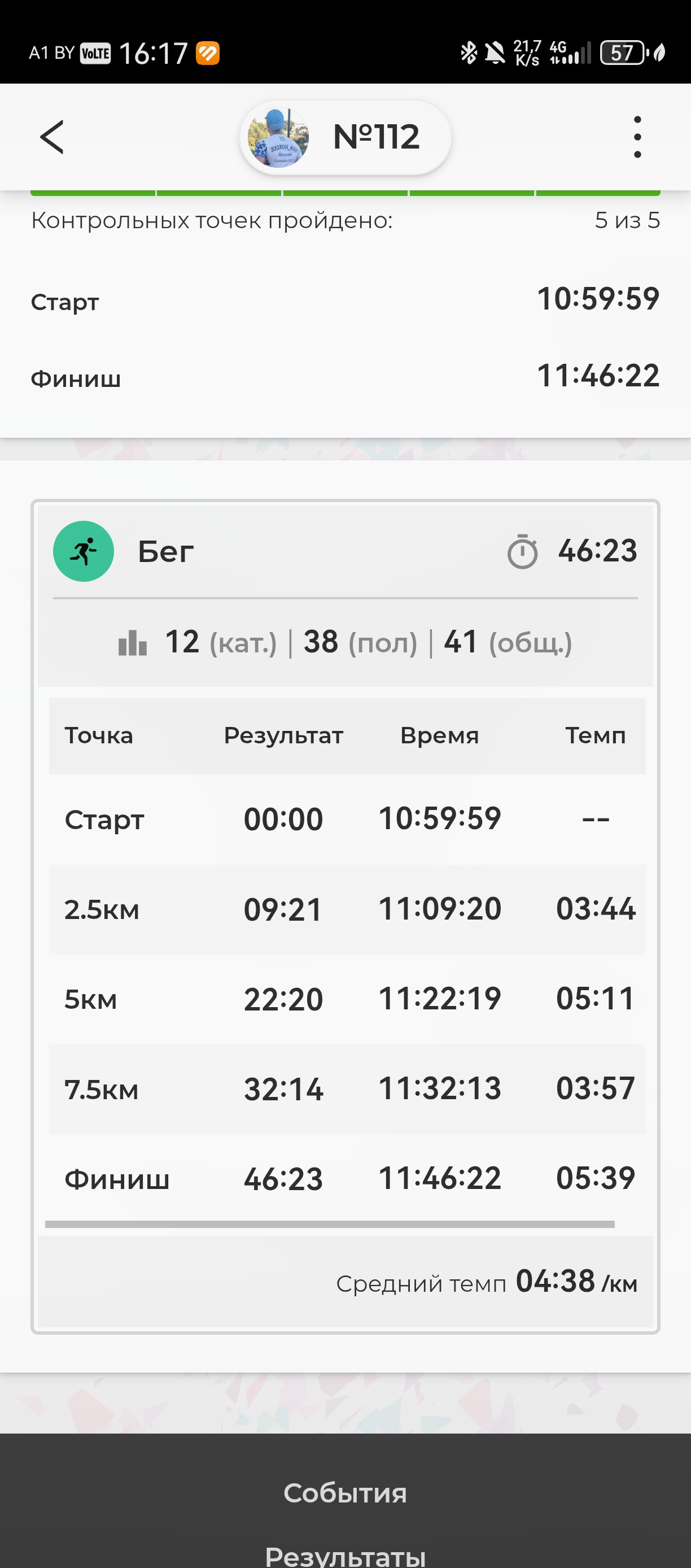Select the 7.5км checkpoint row
691x1568 pixels.
347,1089
